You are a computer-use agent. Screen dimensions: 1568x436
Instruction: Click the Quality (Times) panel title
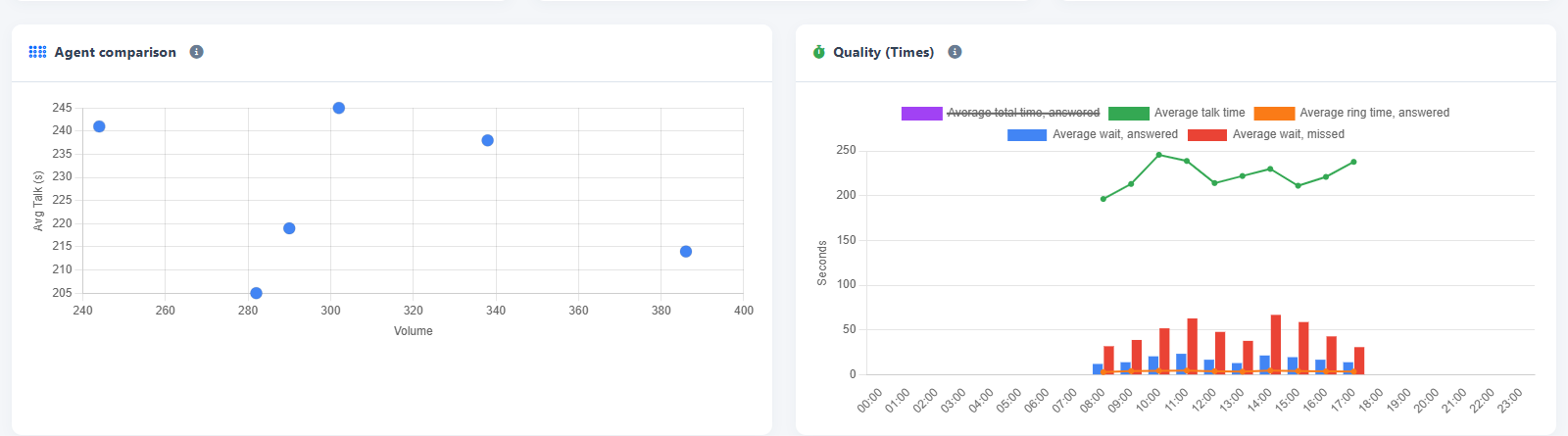tap(884, 52)
